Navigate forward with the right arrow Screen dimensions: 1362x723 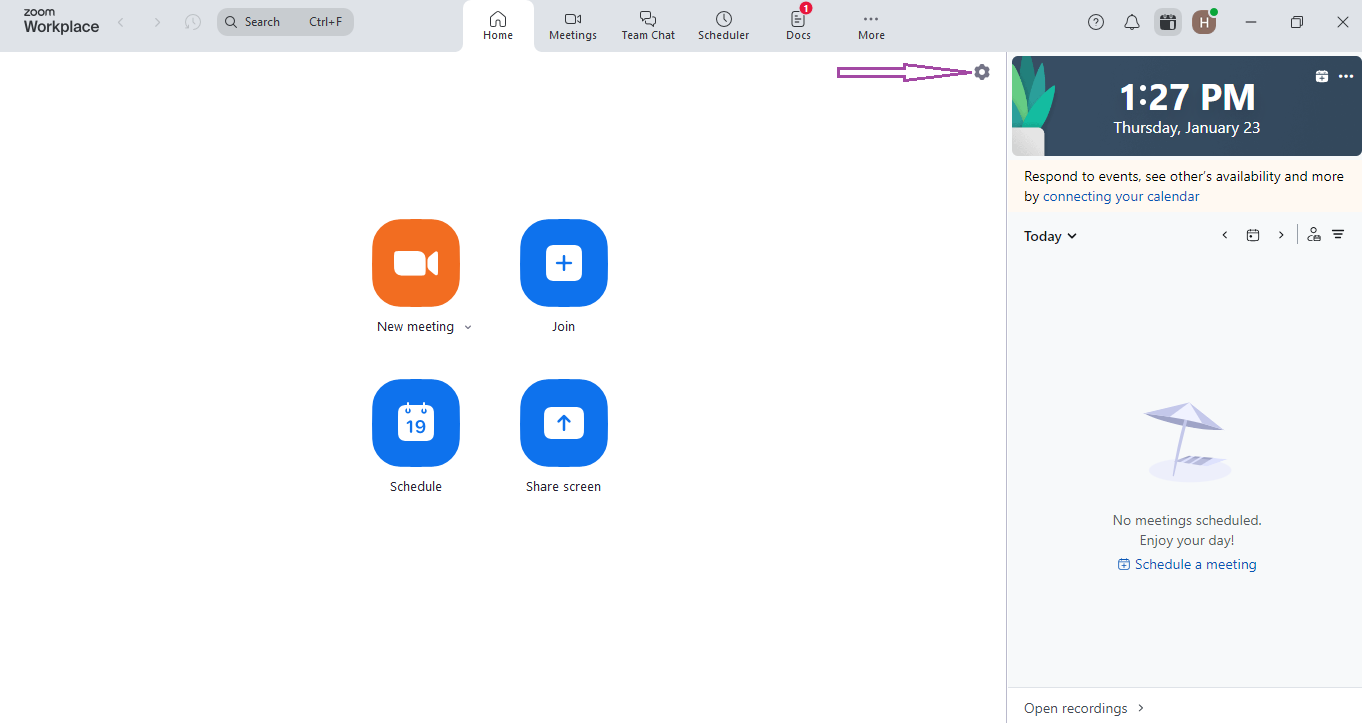tap(157, 22)
